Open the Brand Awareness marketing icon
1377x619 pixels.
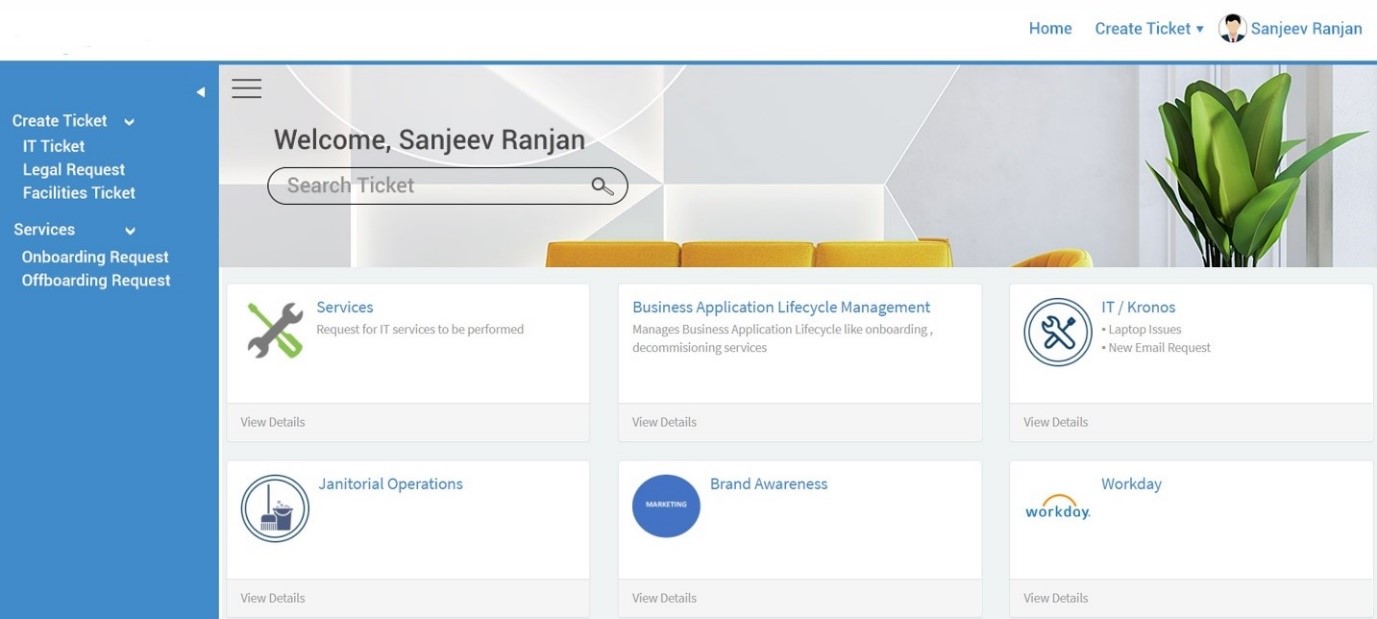[x=666, y=505]
